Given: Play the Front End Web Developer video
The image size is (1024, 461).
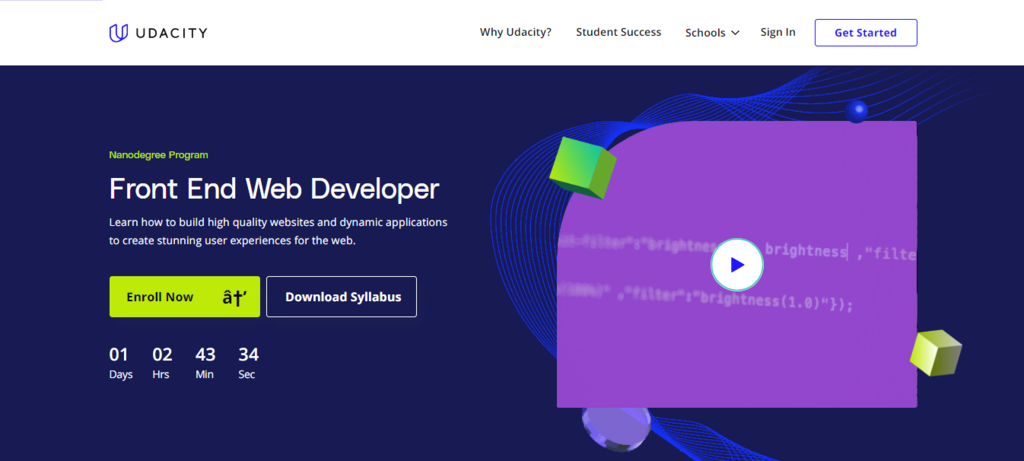Looking at the screenshot, I should click(x=737, y=265).
